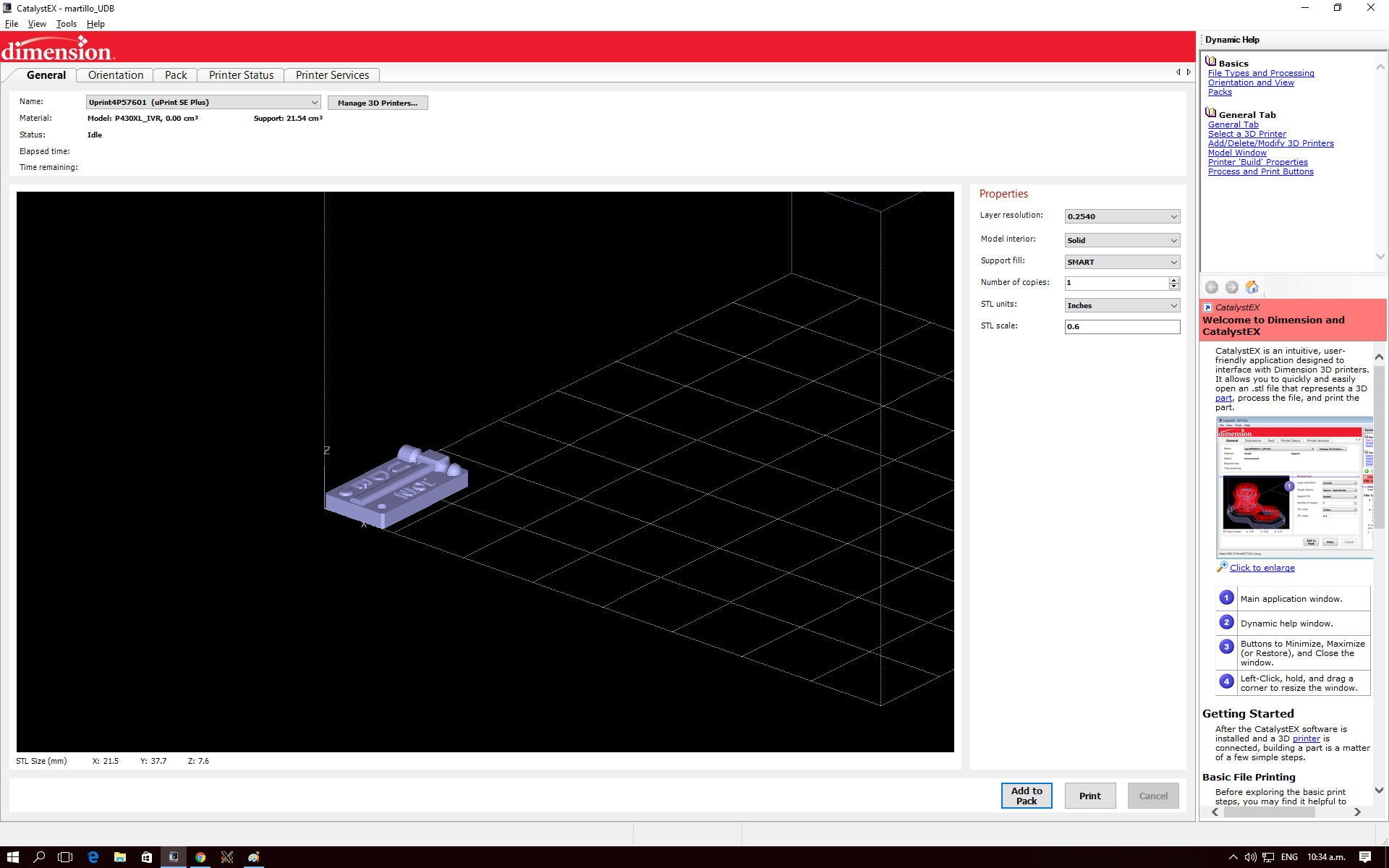Viewport: 1389px width, 868px height.
Task: Click the magnifier icon beside Click to enlarge
Action: click(1222, 566)
